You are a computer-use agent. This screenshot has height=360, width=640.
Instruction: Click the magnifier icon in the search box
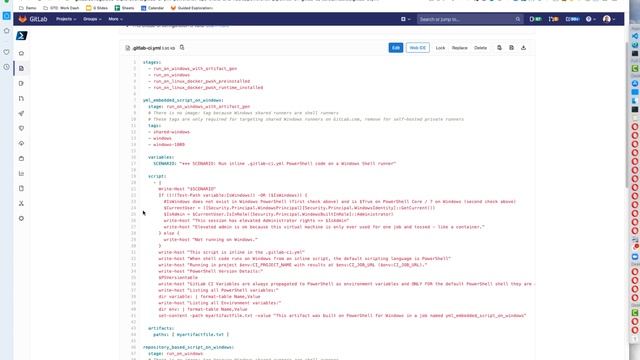(x=518, y=19)
